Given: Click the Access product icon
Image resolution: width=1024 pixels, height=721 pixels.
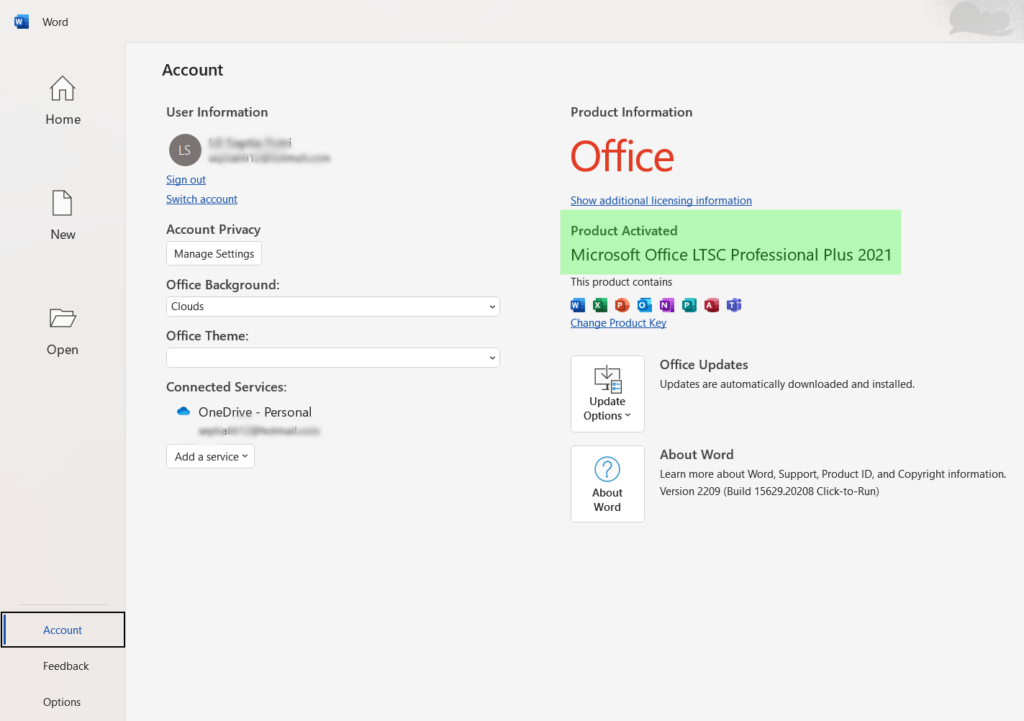Looking at the screenshot, I should [712, 305].
